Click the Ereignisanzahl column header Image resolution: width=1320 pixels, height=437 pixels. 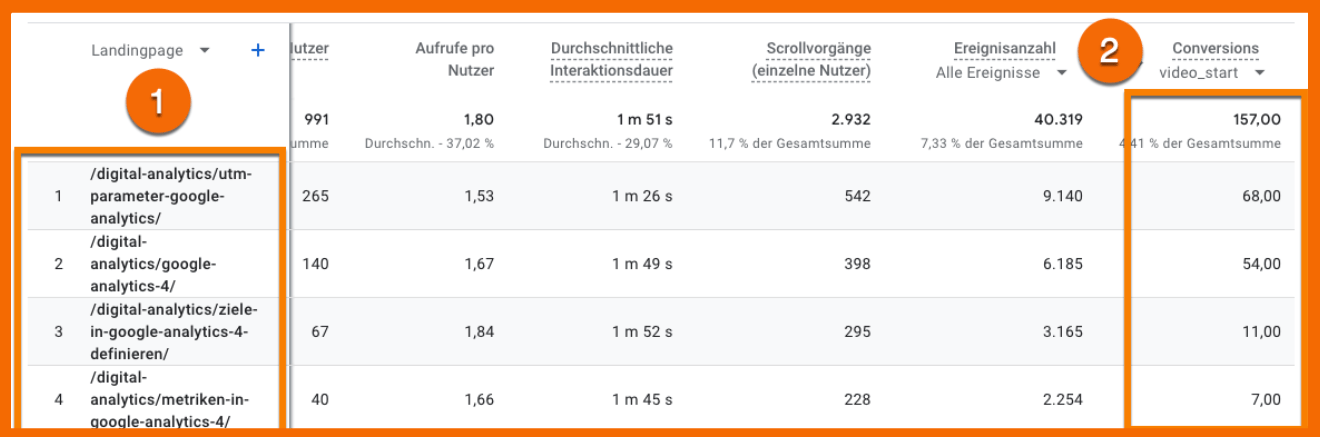tap(1005, 48)
